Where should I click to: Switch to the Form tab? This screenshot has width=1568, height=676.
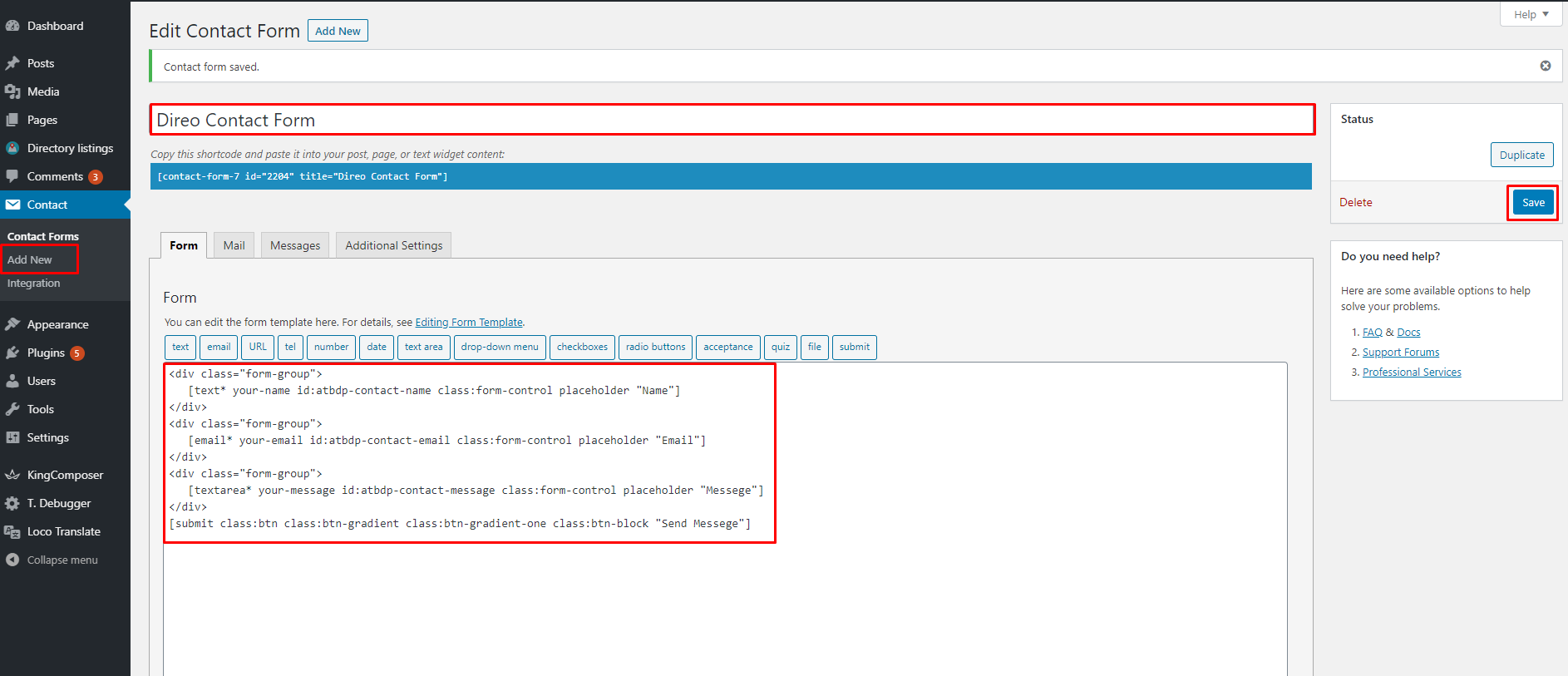184,245
